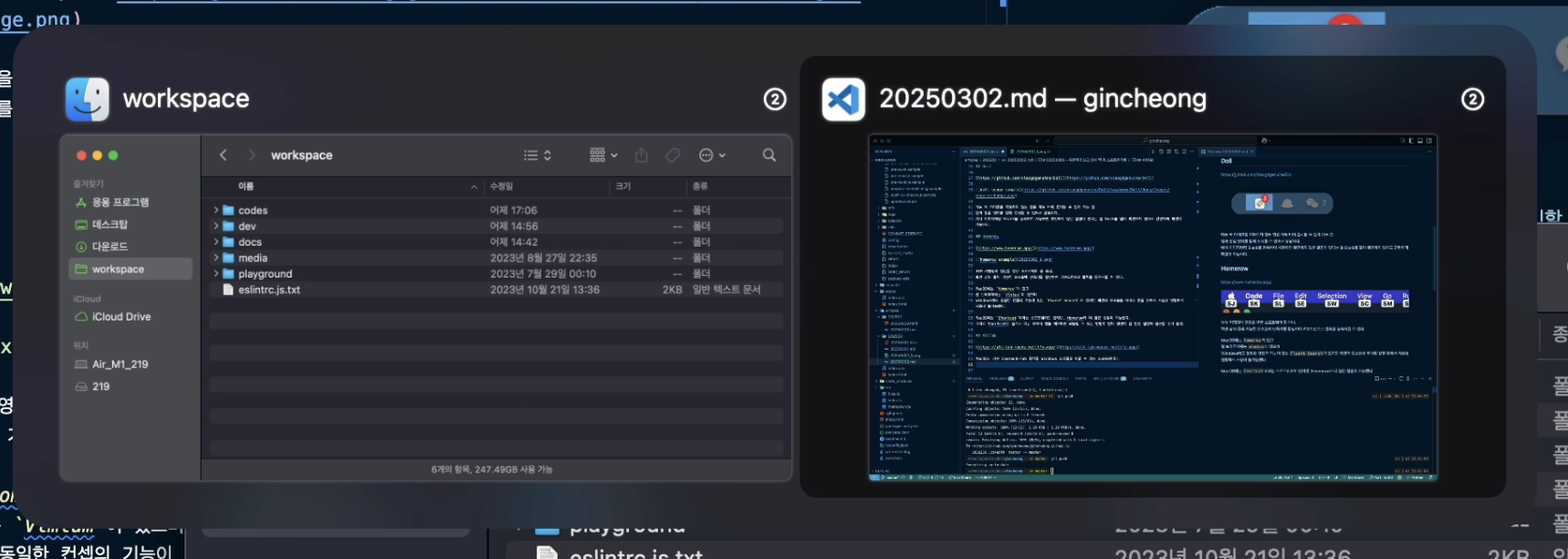Select workspace in Finder sidebar
1568x559 pixels.
point(131,269)
